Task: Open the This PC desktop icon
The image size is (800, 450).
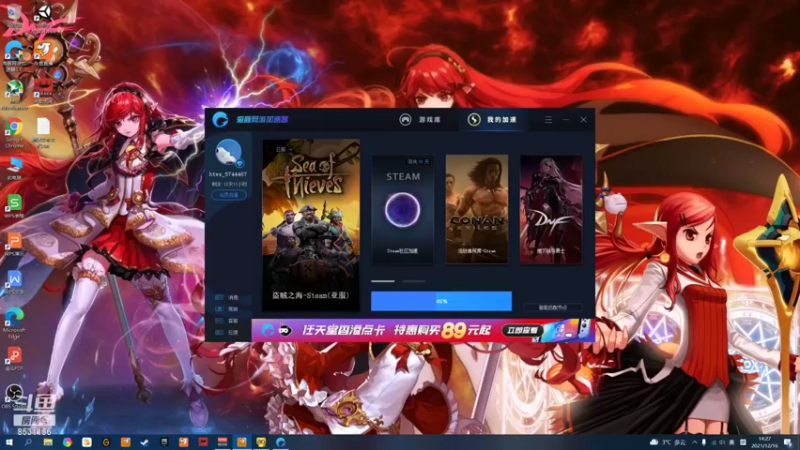Action: pyautogui.click(x=14, y=168)
